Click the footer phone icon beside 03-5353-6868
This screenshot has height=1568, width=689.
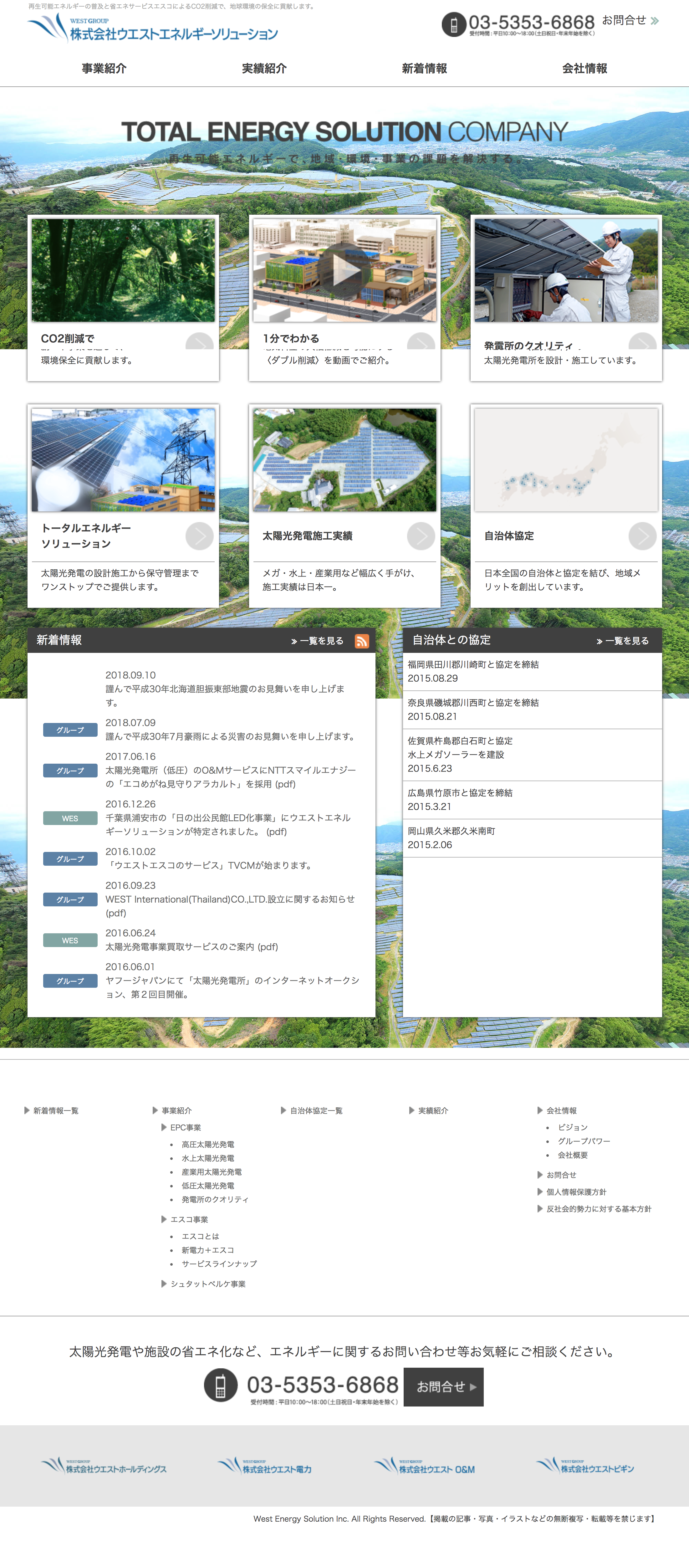(221, 1385)
